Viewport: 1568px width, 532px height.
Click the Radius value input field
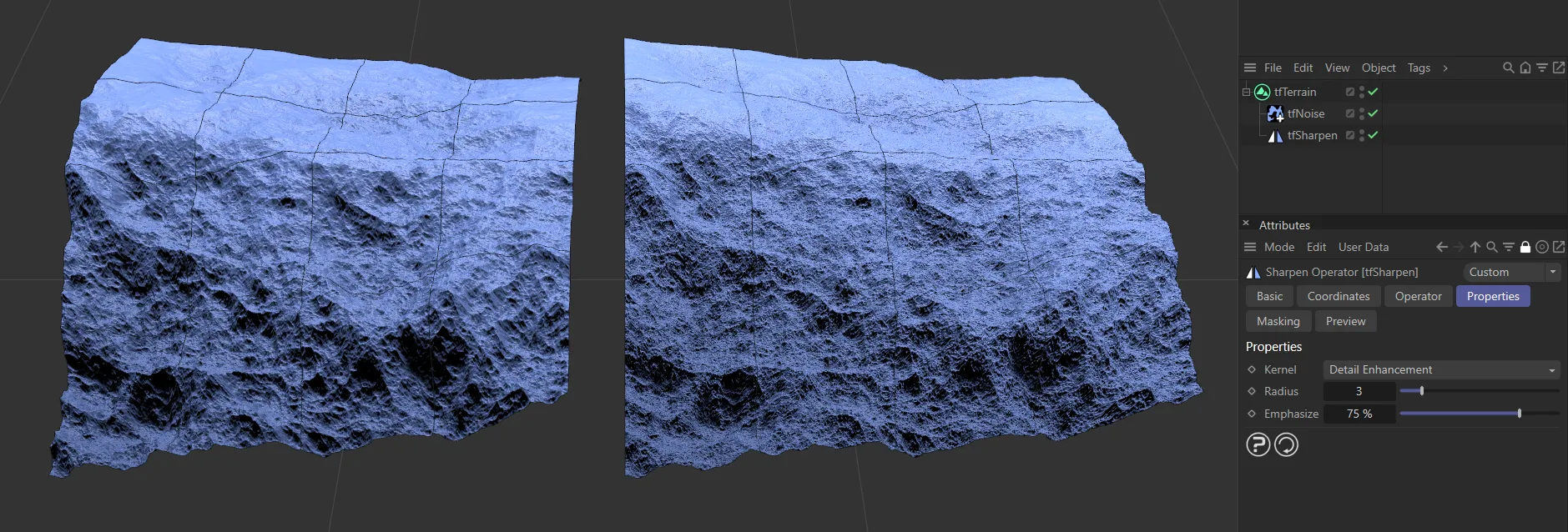(x=1359, y=391)
